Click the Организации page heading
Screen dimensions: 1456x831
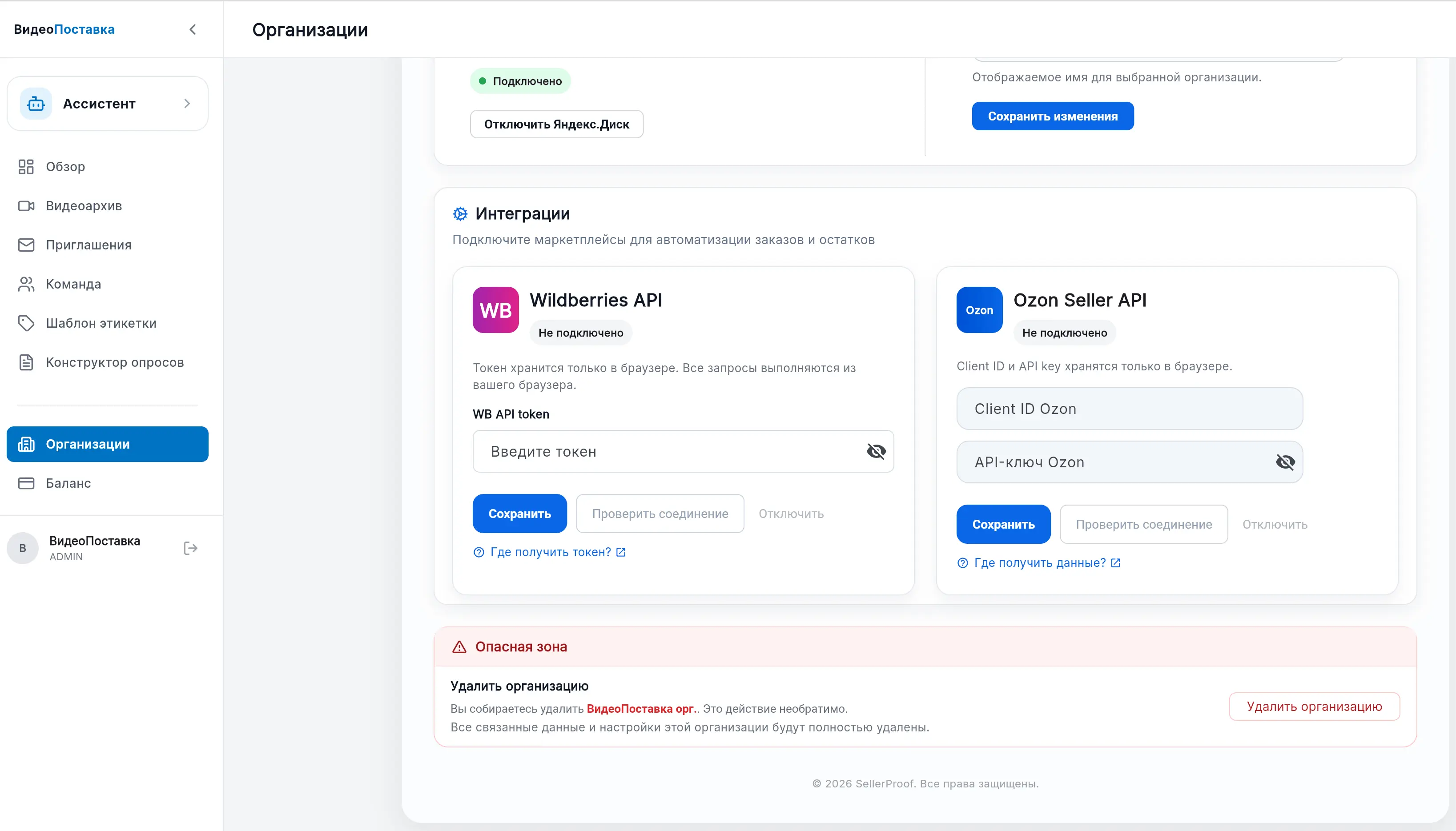310,30
